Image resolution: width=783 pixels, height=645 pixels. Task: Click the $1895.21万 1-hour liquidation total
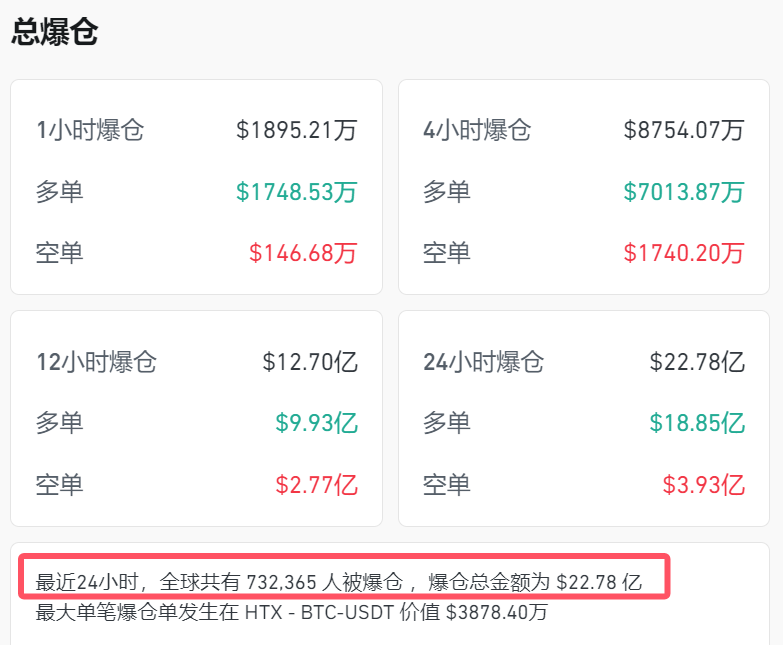pyautogui.click(x=296, y=130)
